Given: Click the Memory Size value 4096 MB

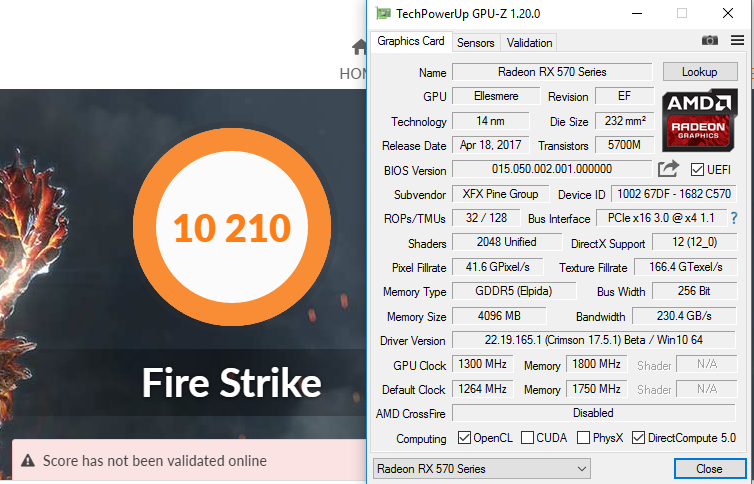Looking at the screenshot, I should (x=499, y=316).
